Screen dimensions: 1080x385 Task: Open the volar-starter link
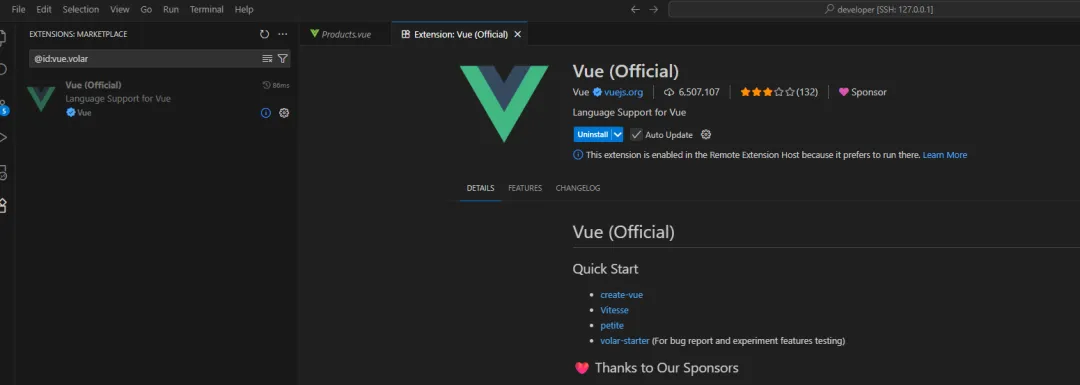click(625, 340)
